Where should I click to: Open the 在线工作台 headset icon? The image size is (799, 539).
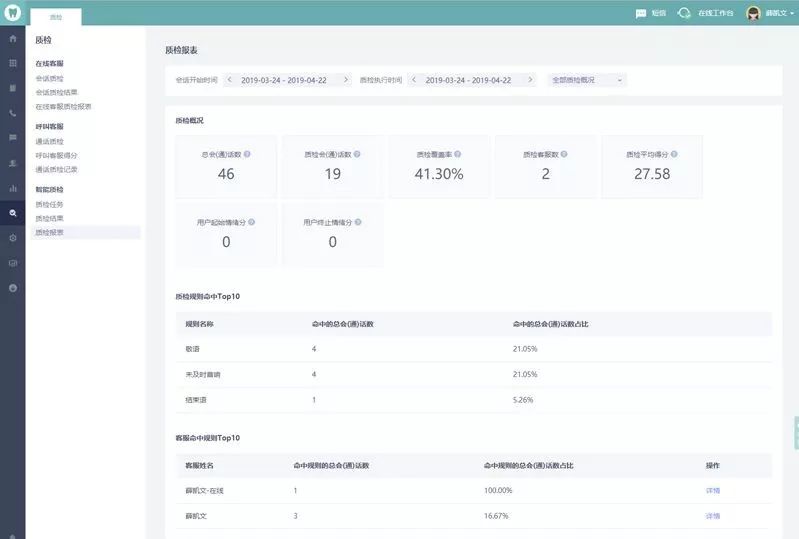point(684,13)
